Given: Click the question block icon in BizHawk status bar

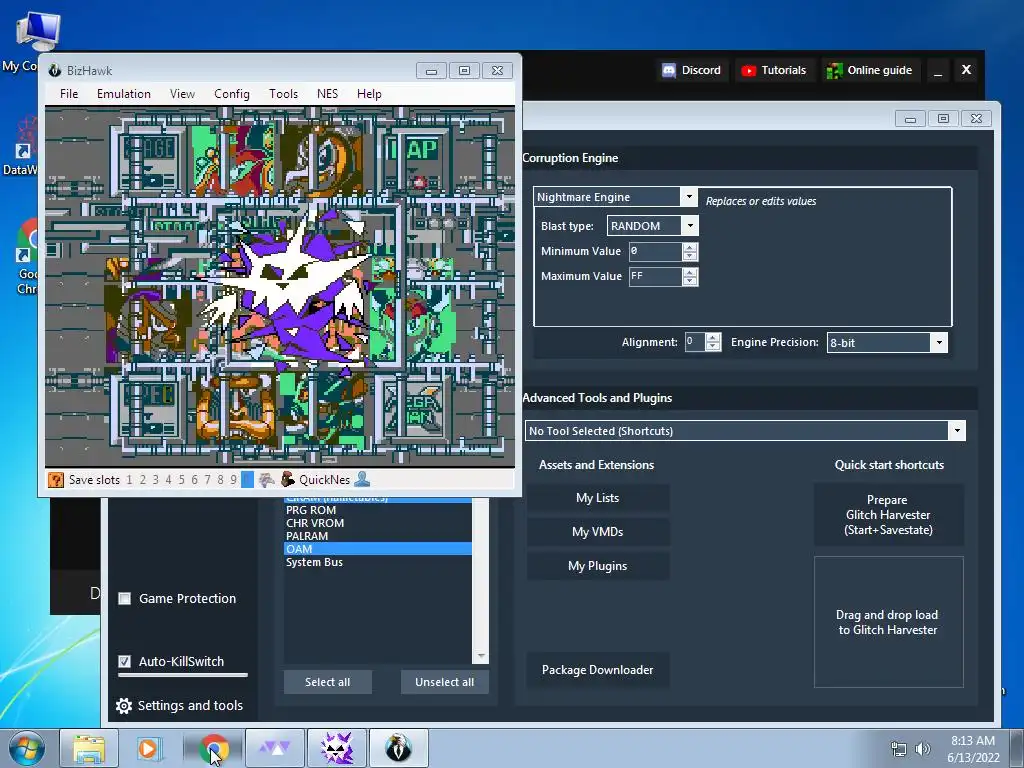Looking at the screenshot, I should (x=56, y=480).
